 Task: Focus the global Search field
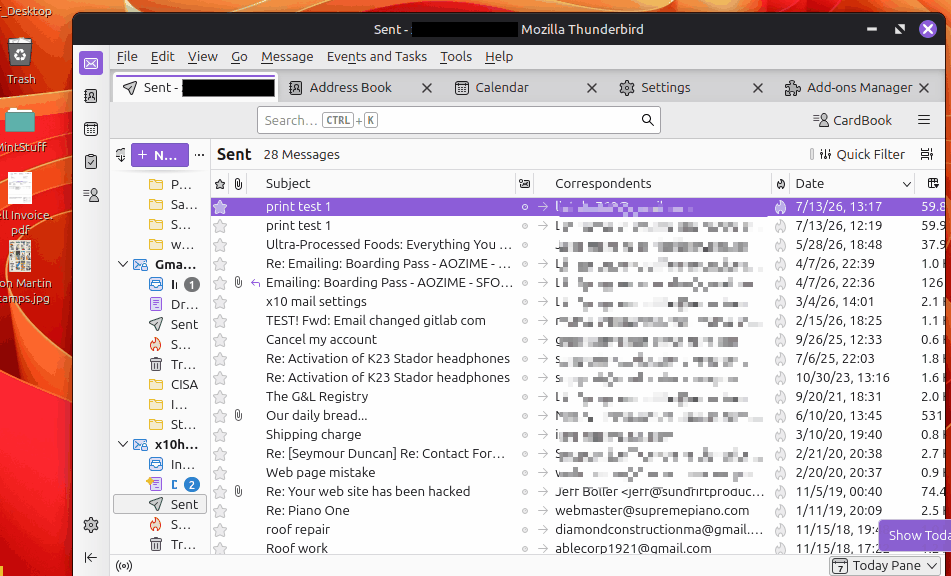(x=459, y=120)
